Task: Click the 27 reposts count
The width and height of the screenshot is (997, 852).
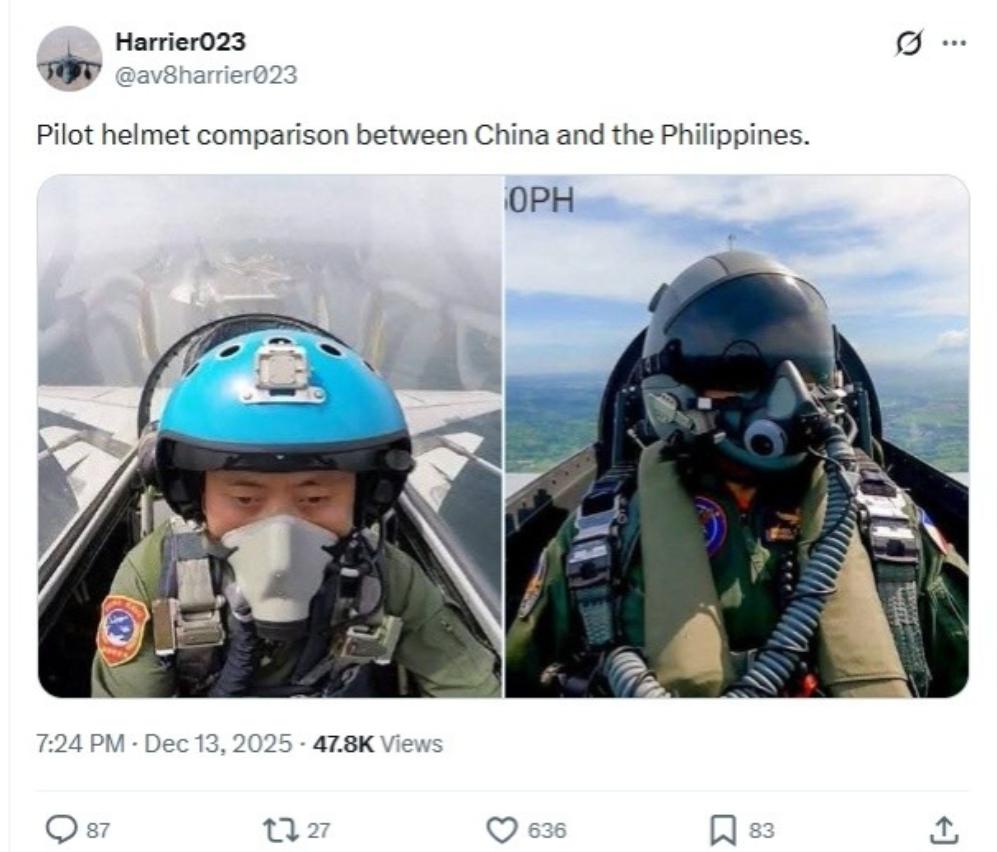Action: (x=319, y=830)
